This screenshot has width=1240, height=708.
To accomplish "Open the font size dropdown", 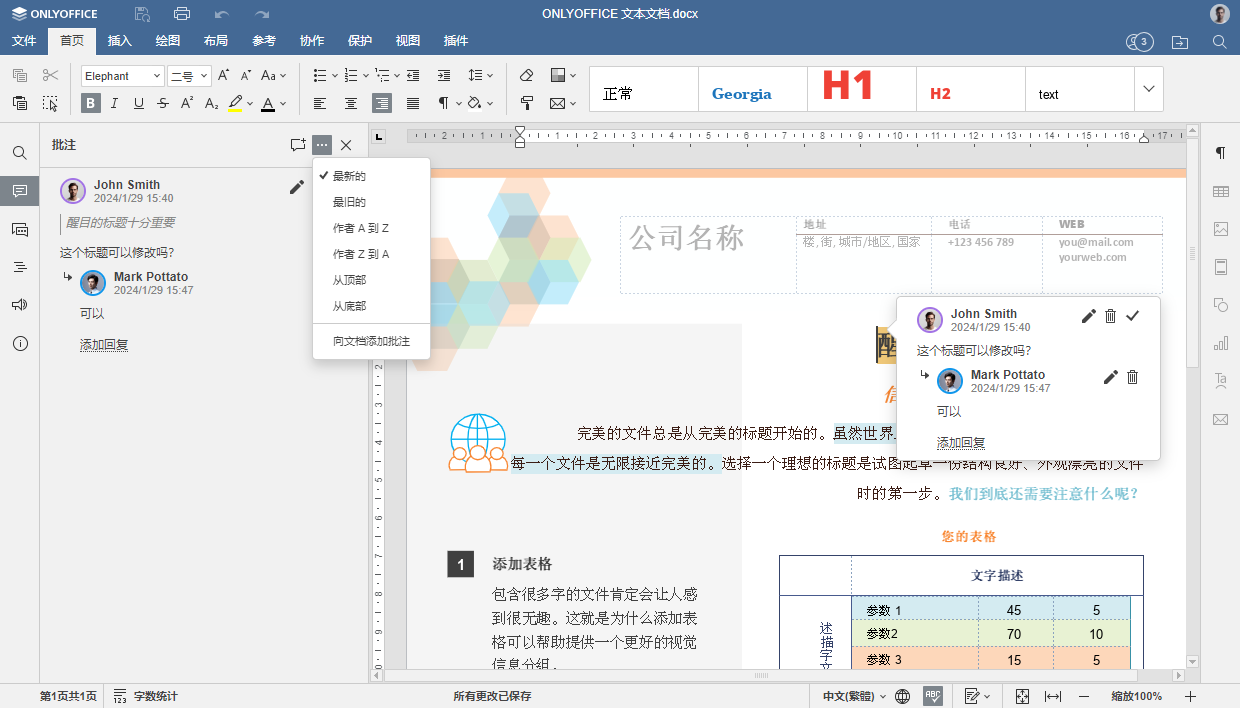I will [x=203, y=75].
